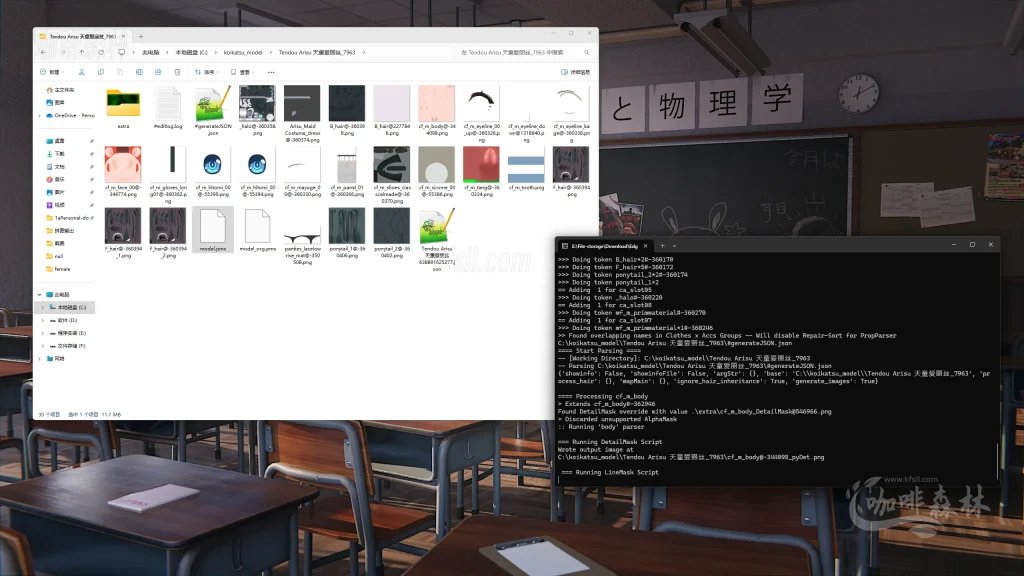Click the folder search box
Image resolution: width=1024 pixels, height=576 pixels.
pyautogui.click(x=520, y=52)
